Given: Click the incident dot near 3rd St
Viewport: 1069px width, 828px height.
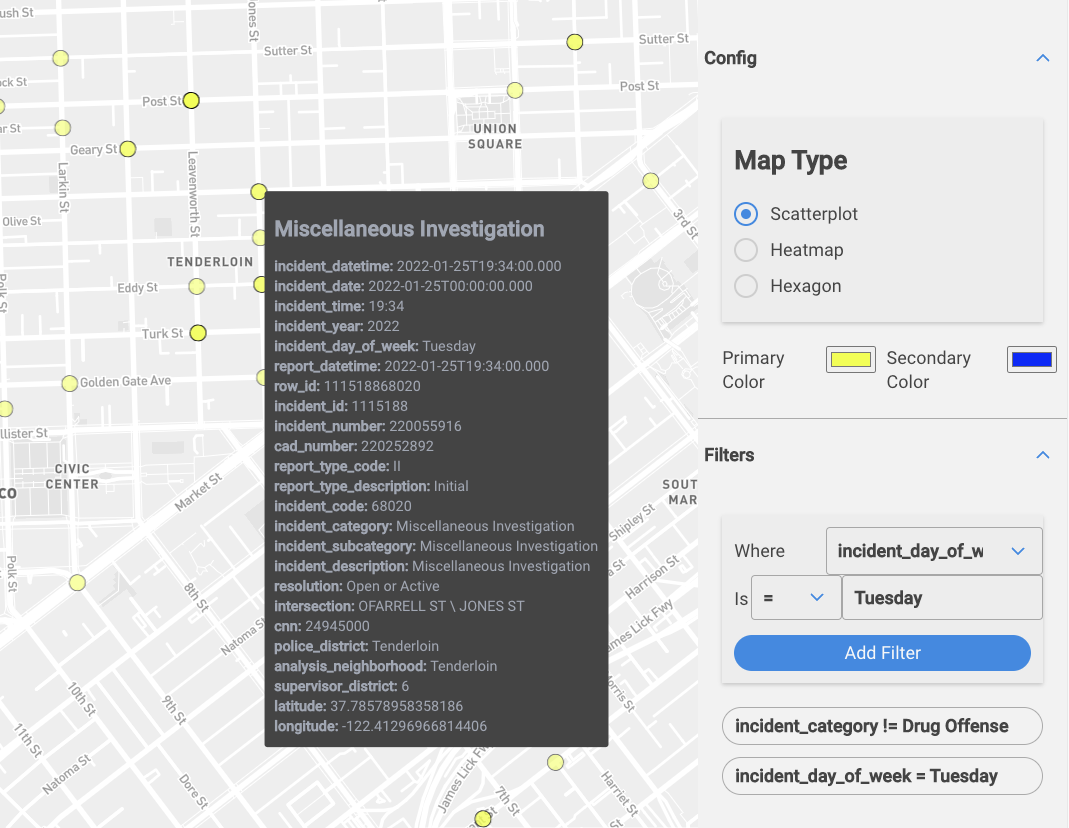Looking at the screenshot, I should point(650,181).
